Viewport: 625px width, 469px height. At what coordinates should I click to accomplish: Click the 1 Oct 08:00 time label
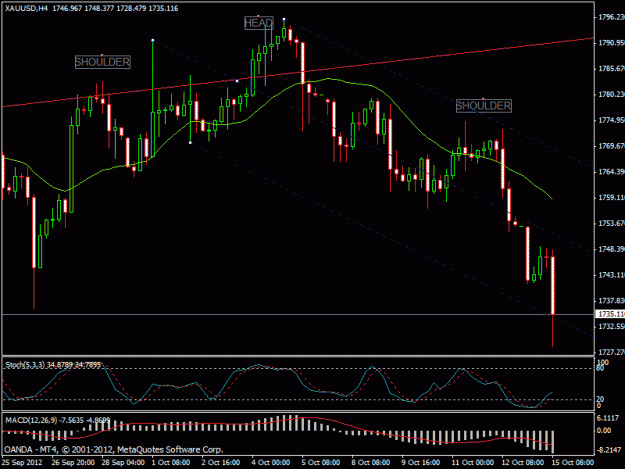(171, 462)
